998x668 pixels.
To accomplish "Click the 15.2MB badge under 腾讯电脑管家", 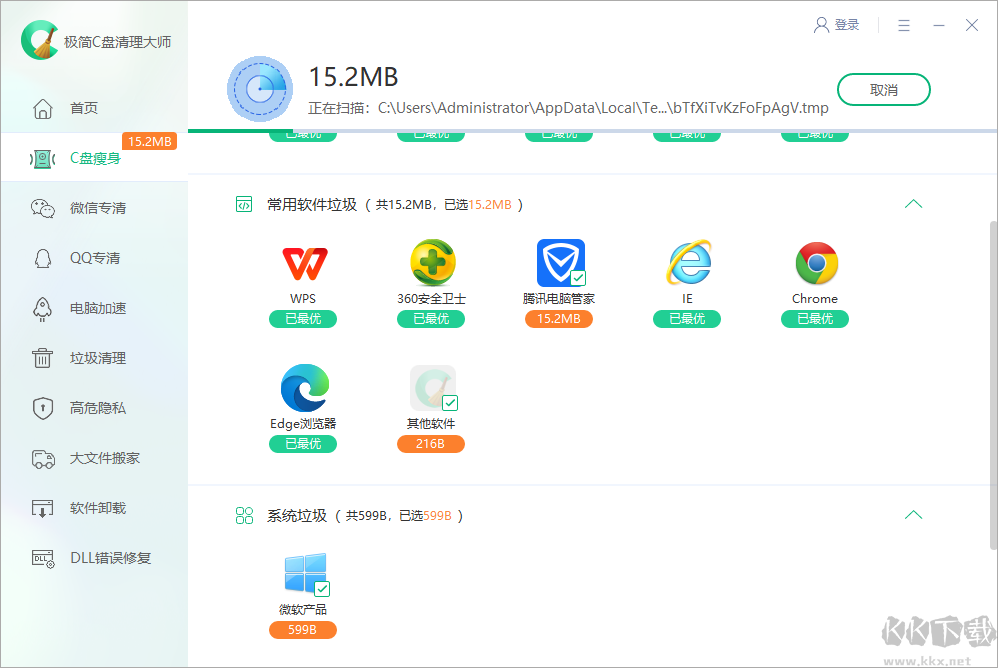I will tap(558, 319).
